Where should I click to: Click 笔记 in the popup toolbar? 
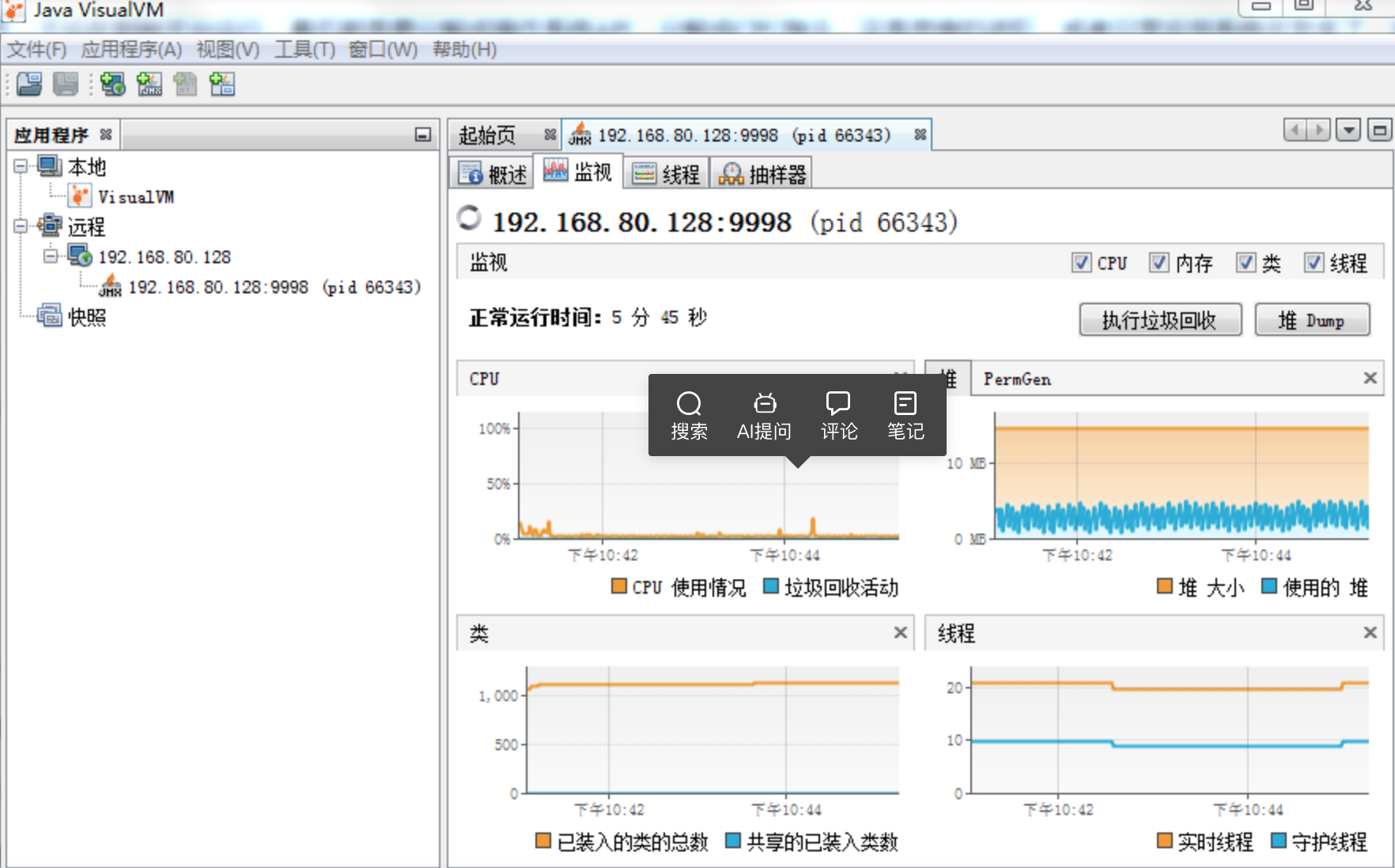[x=905, y=416]
